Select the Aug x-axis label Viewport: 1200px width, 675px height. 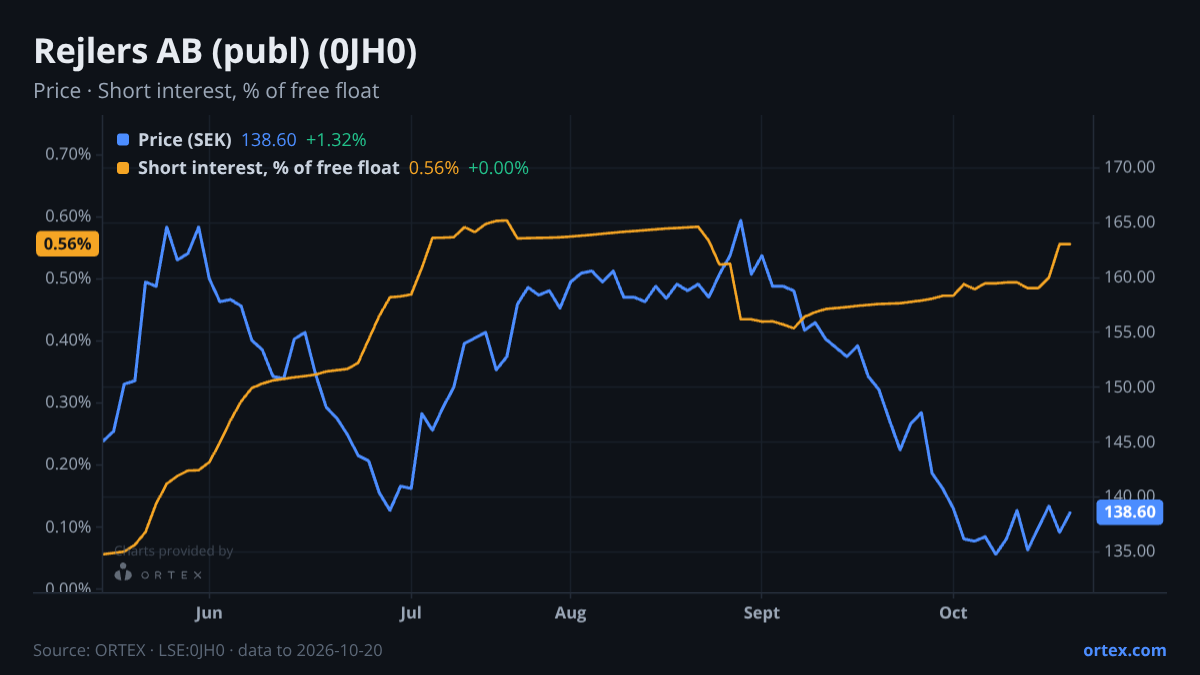click(x=570, y=613)
